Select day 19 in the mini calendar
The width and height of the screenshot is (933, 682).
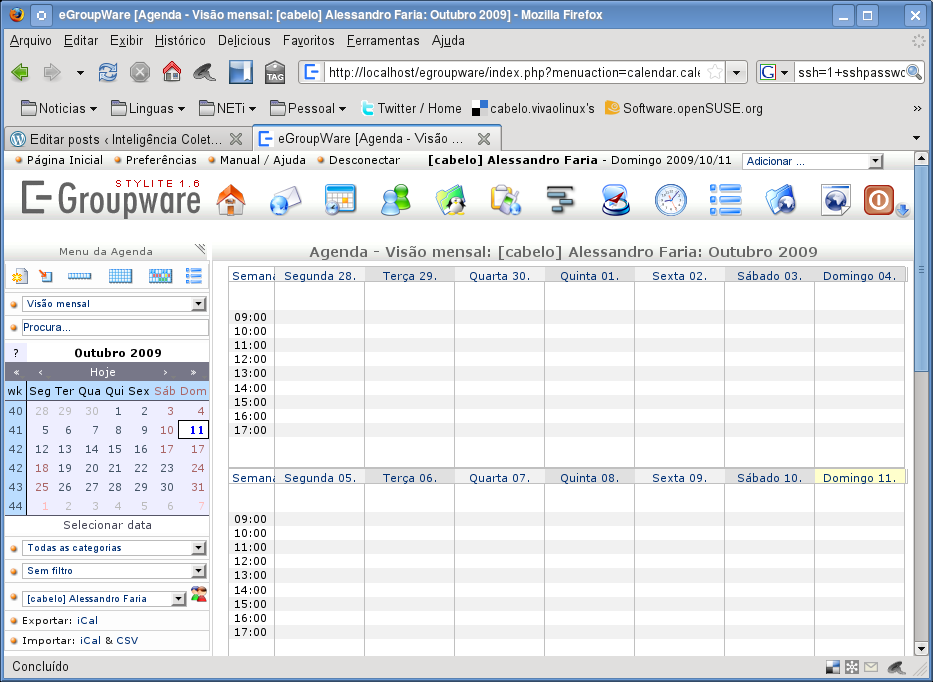(65, 468)
